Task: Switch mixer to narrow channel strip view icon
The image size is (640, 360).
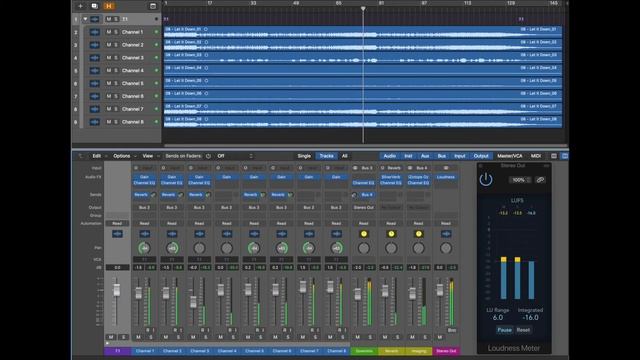Action: point(554,156)
